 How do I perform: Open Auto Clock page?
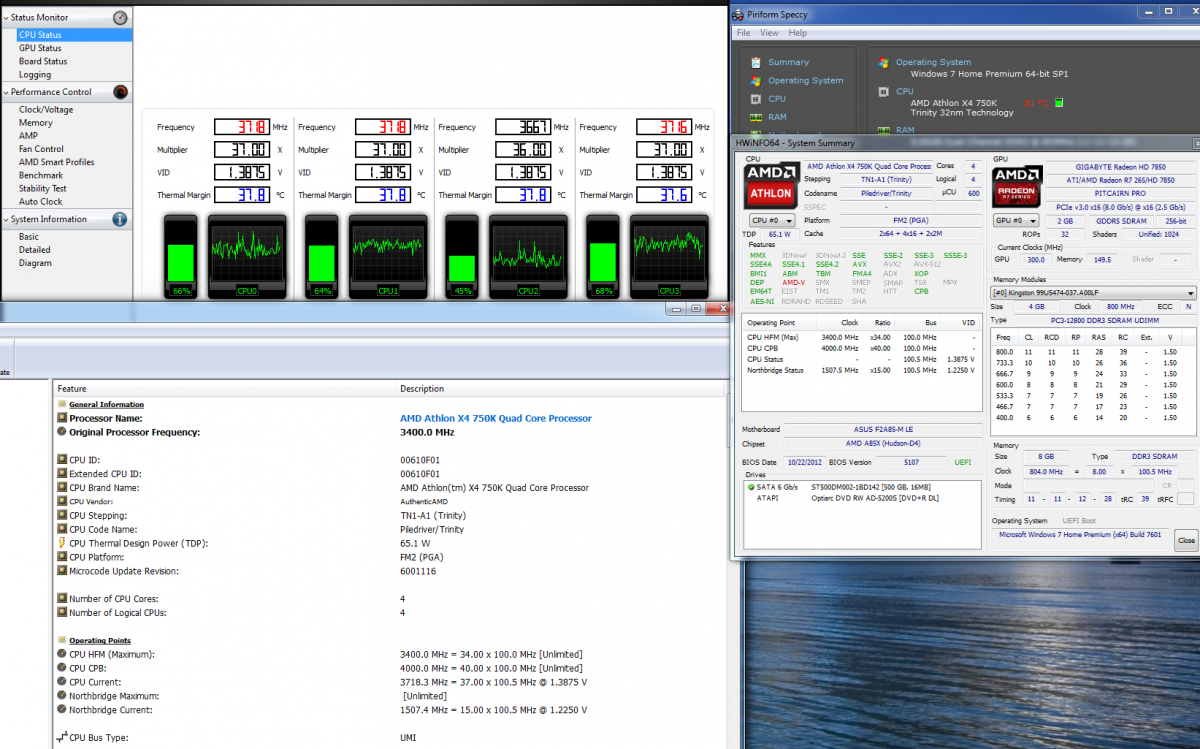(40, 201)
